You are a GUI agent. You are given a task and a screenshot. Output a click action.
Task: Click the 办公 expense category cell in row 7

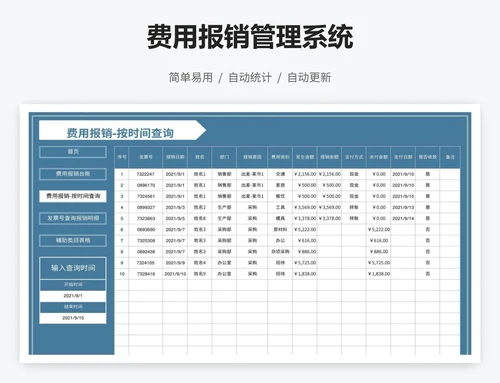pyautogui.click(x=280, y=241)
